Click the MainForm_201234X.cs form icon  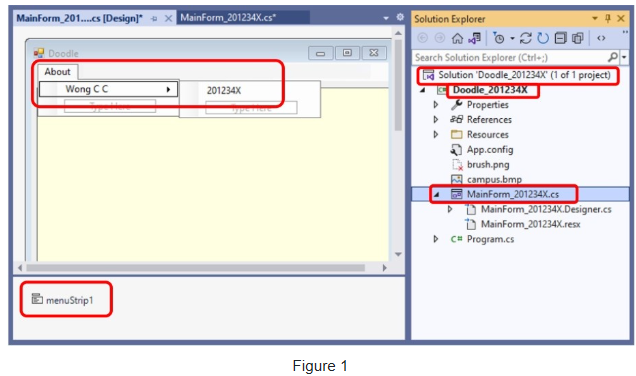(x=457, y=194)
